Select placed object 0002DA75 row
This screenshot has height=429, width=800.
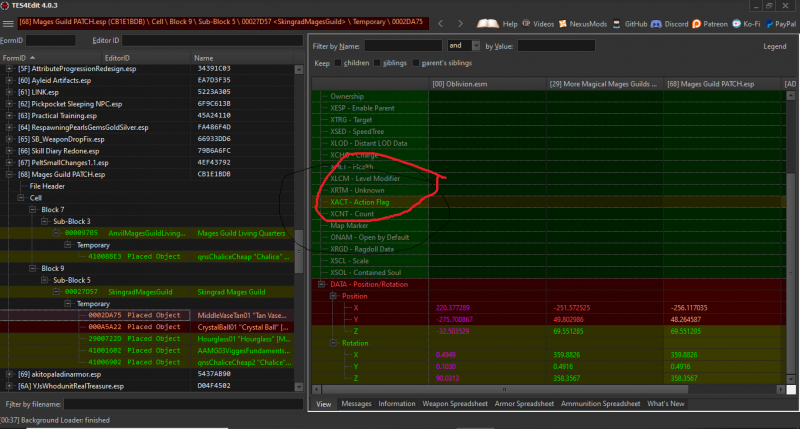click(x=147, y=315)
